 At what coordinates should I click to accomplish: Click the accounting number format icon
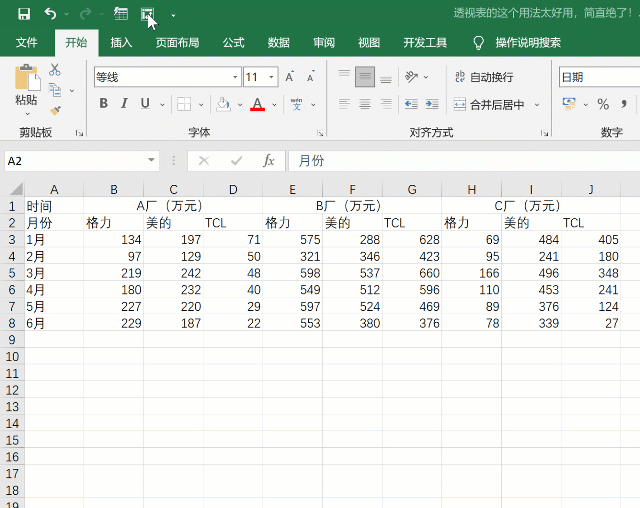click(x=569, y=104)
